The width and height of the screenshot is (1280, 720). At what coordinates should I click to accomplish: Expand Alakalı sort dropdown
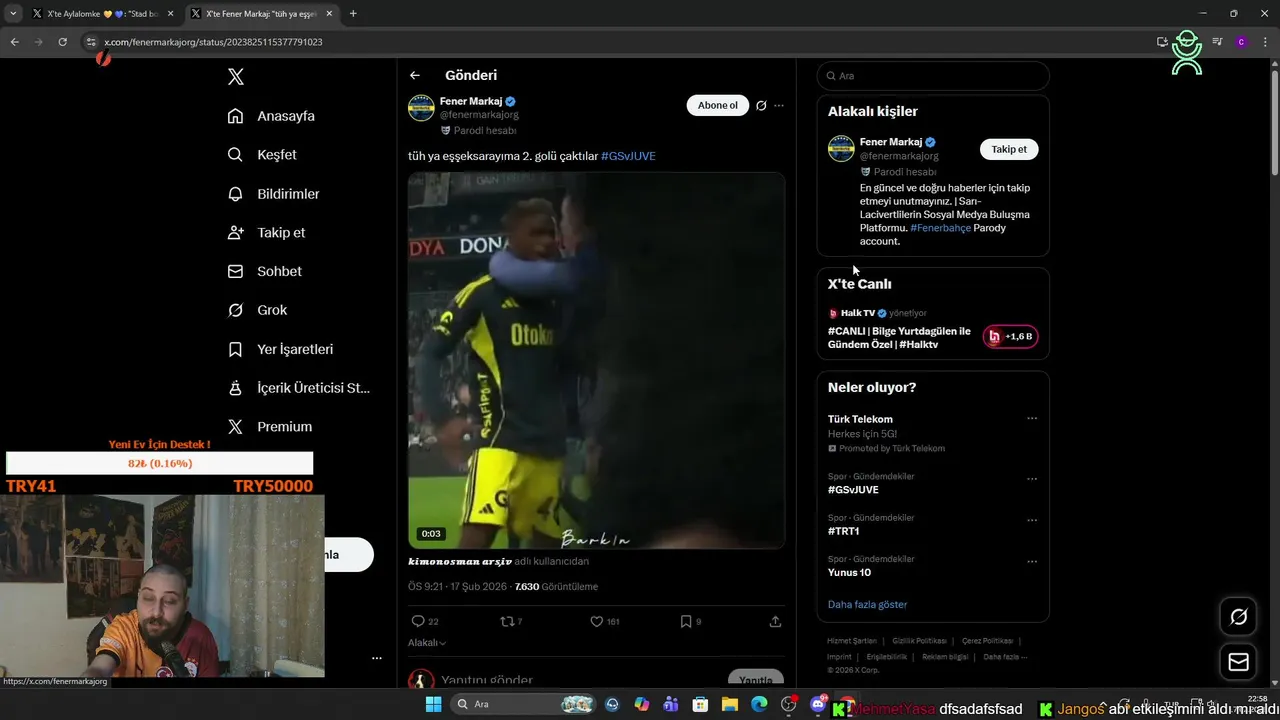click(x=427, y=643)
